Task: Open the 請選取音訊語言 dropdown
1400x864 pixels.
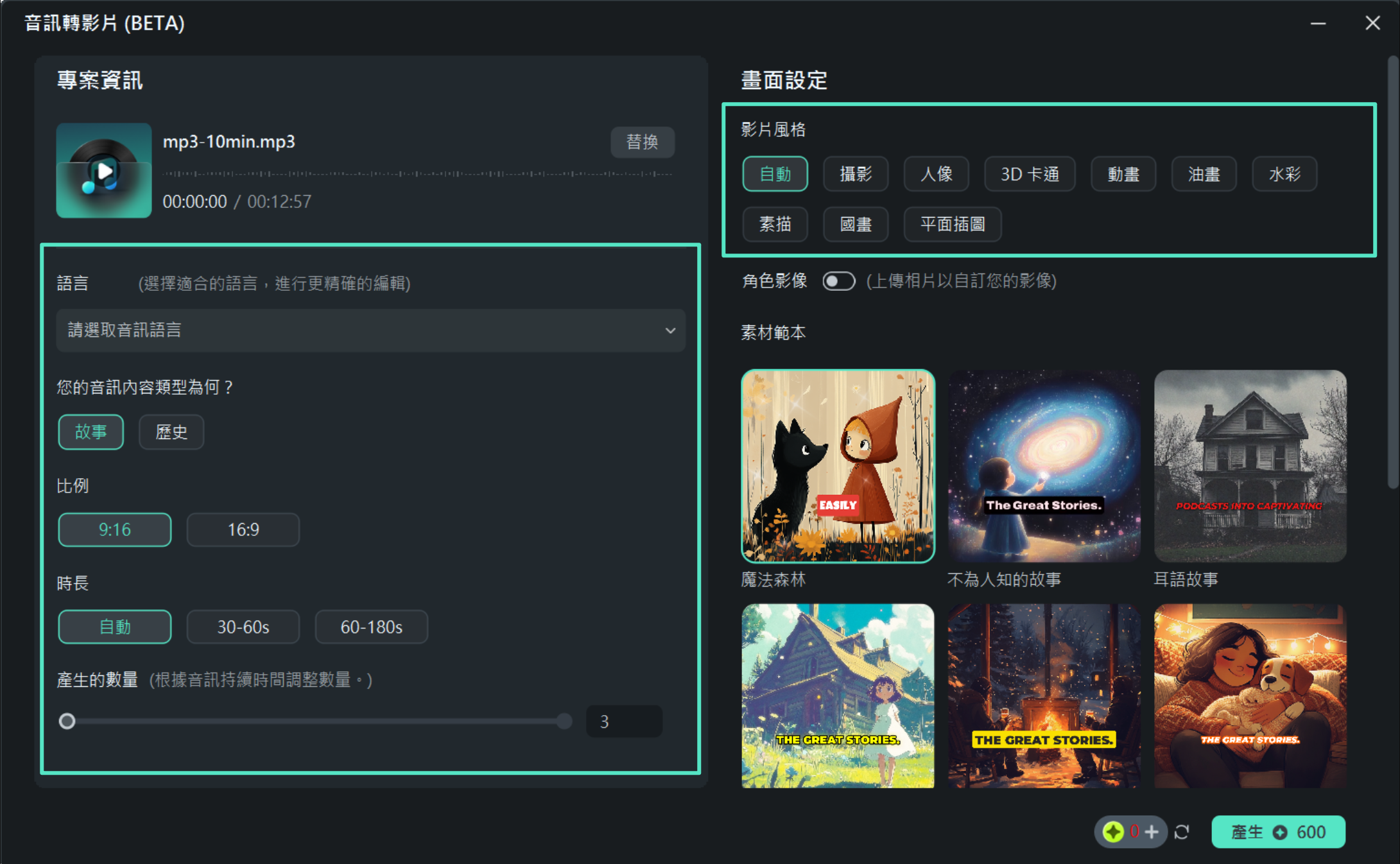Action: pyautogui.click(x=370, y=331)
